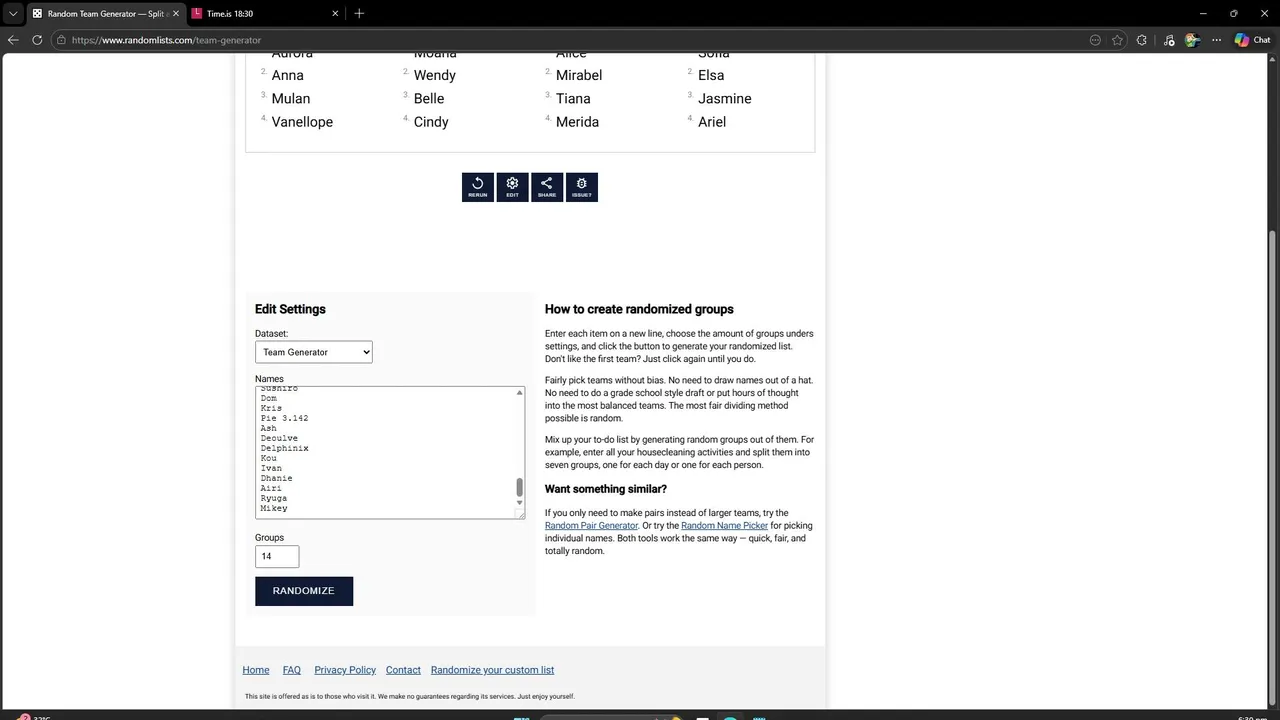
Task: Select the Random Team Generator tab
Action: [x=106, y=14]
